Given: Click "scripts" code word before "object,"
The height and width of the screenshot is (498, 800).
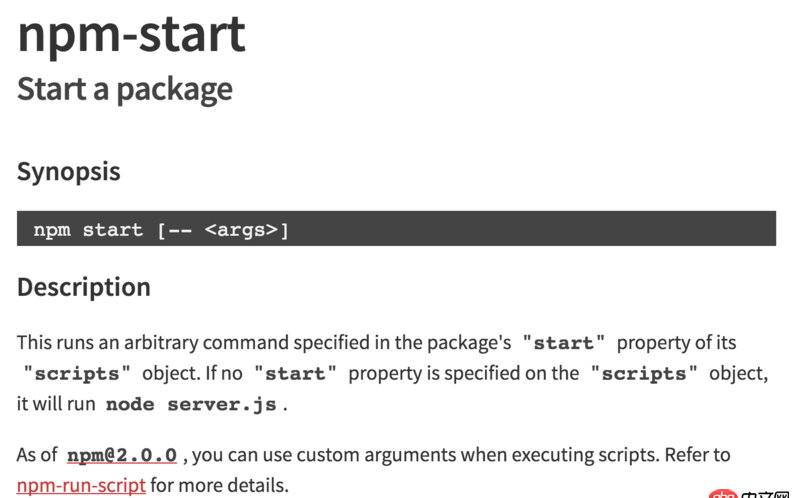Looking at the screenshot, I should 644,374.
